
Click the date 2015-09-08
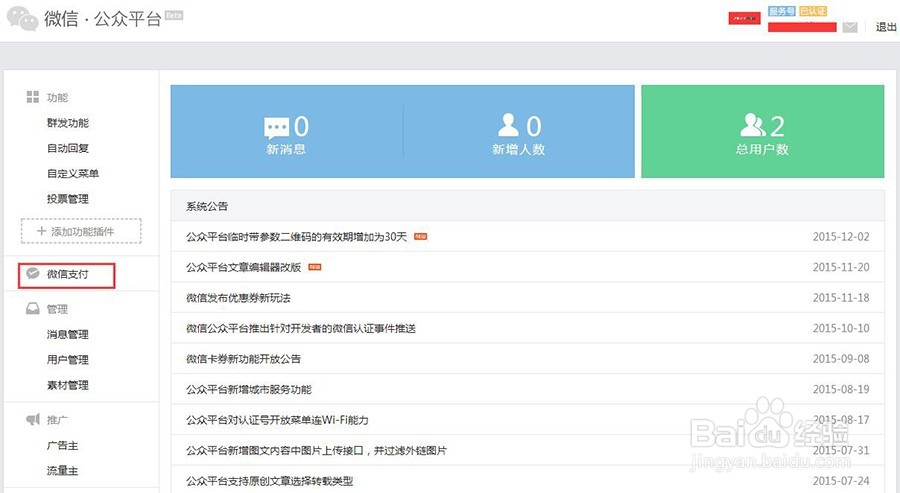point(841,359)
